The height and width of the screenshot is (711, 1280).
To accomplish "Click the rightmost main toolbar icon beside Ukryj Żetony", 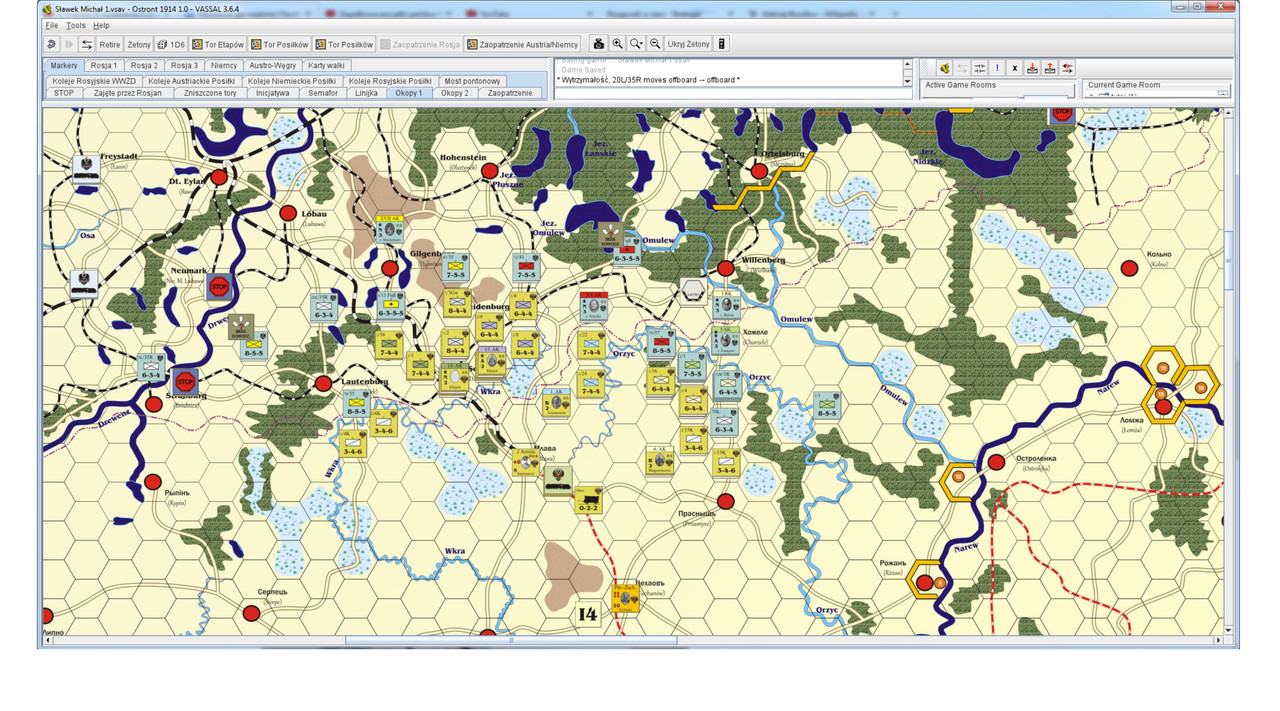I will (x=722, y=44).
